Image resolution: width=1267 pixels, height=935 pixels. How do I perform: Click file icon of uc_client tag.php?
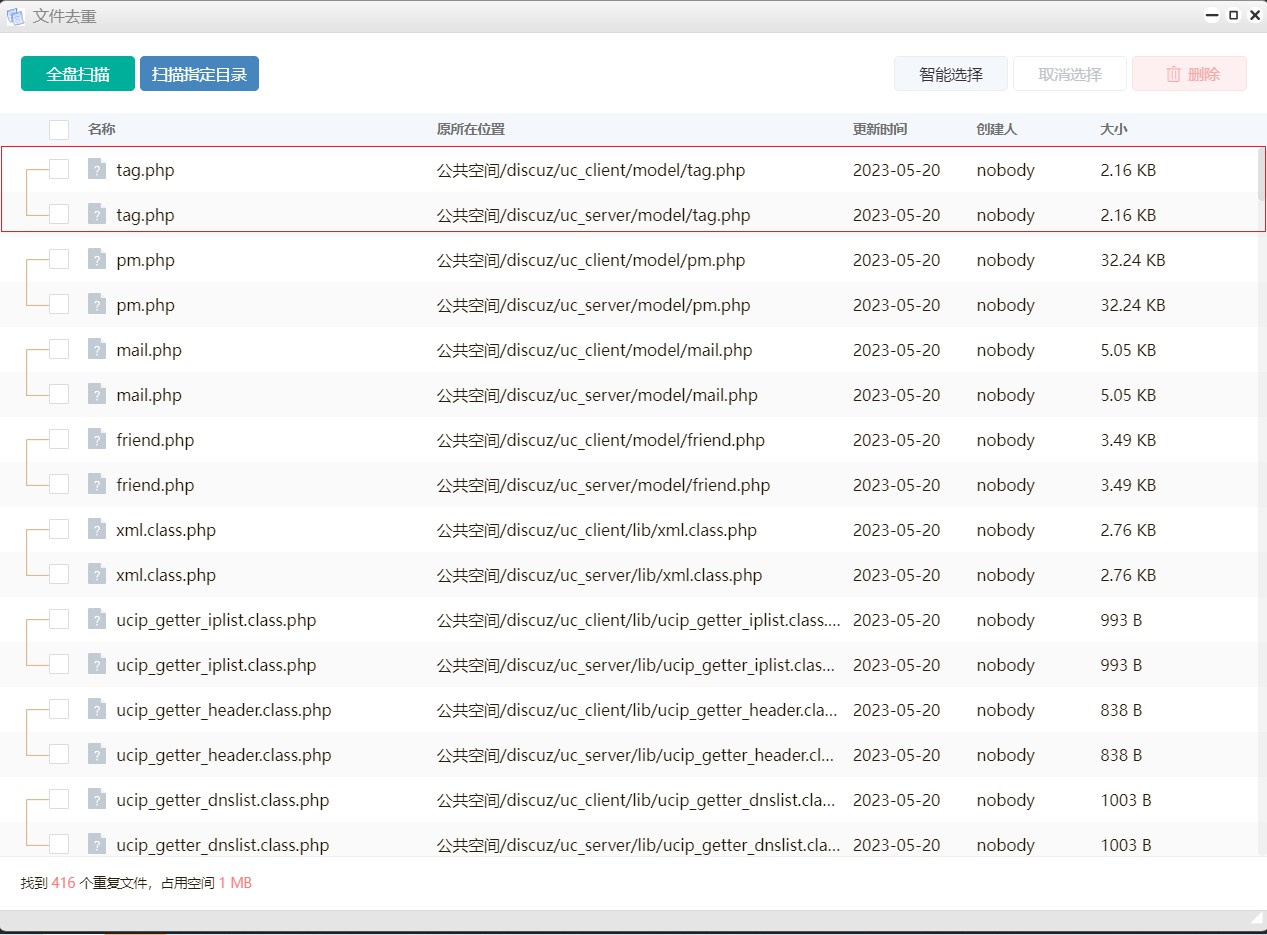(96, 169)
